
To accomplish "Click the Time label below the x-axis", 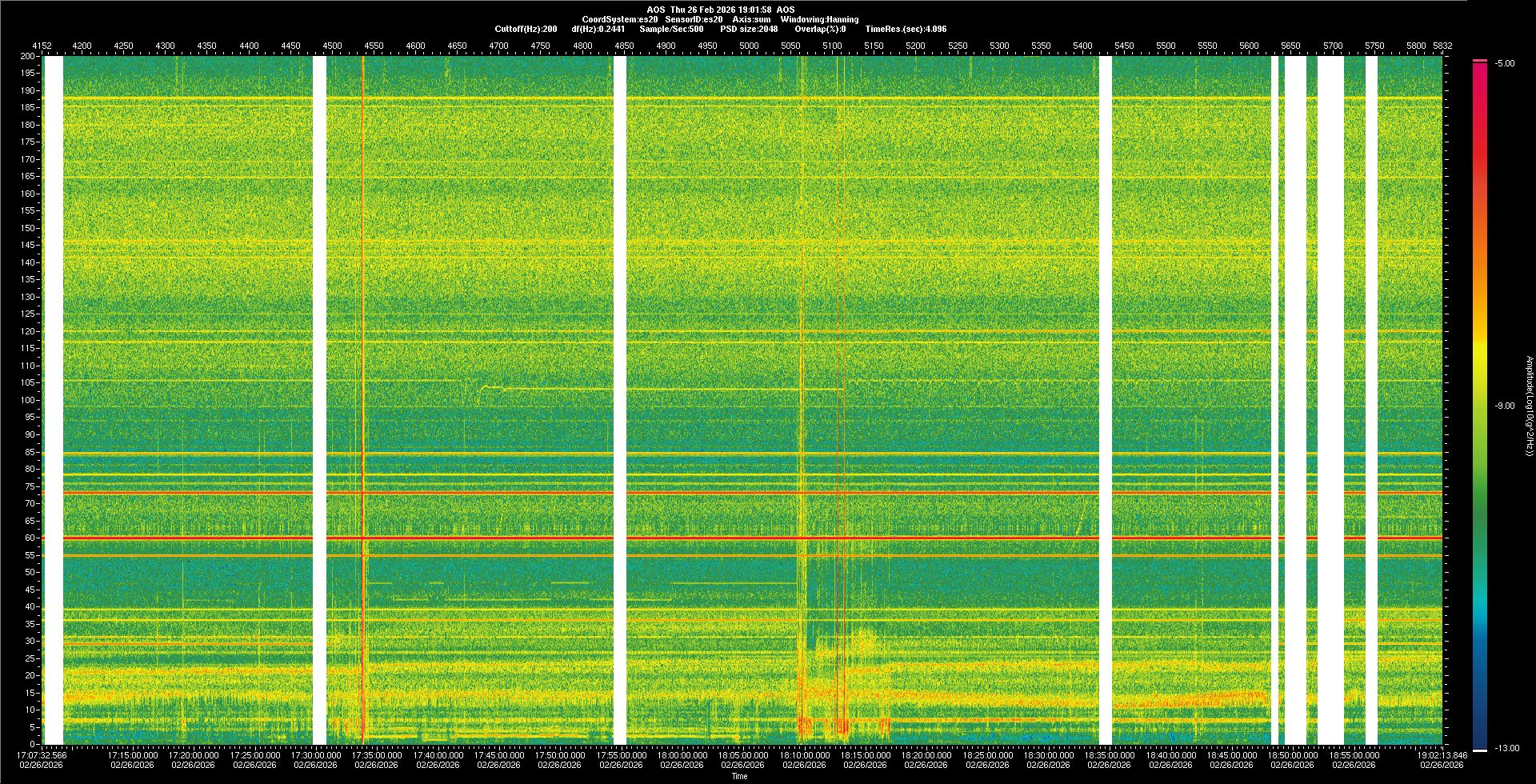I will (739, 776).
